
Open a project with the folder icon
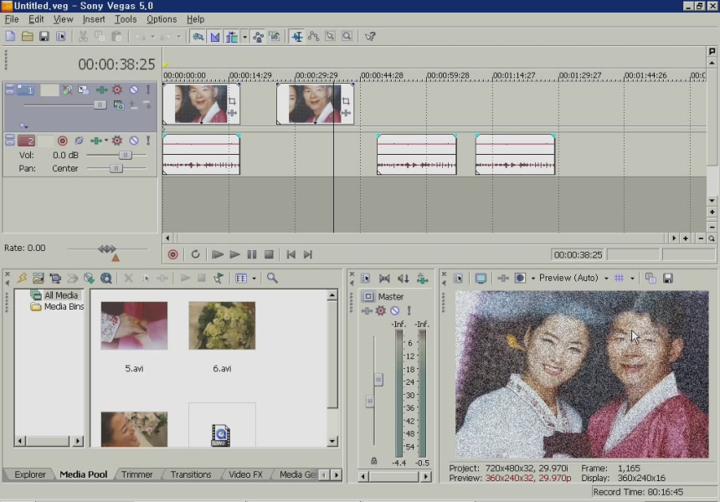point(27,36)
